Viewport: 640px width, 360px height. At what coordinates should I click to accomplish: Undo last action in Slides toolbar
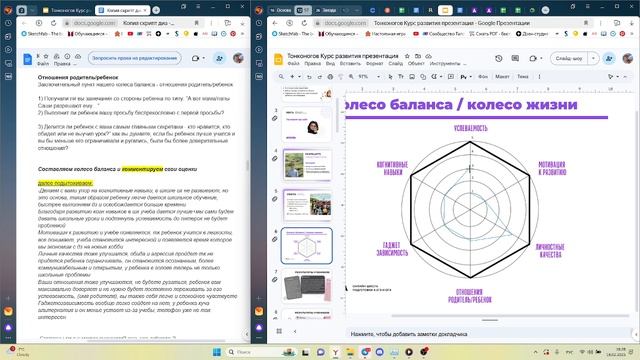tap(309, 76)
